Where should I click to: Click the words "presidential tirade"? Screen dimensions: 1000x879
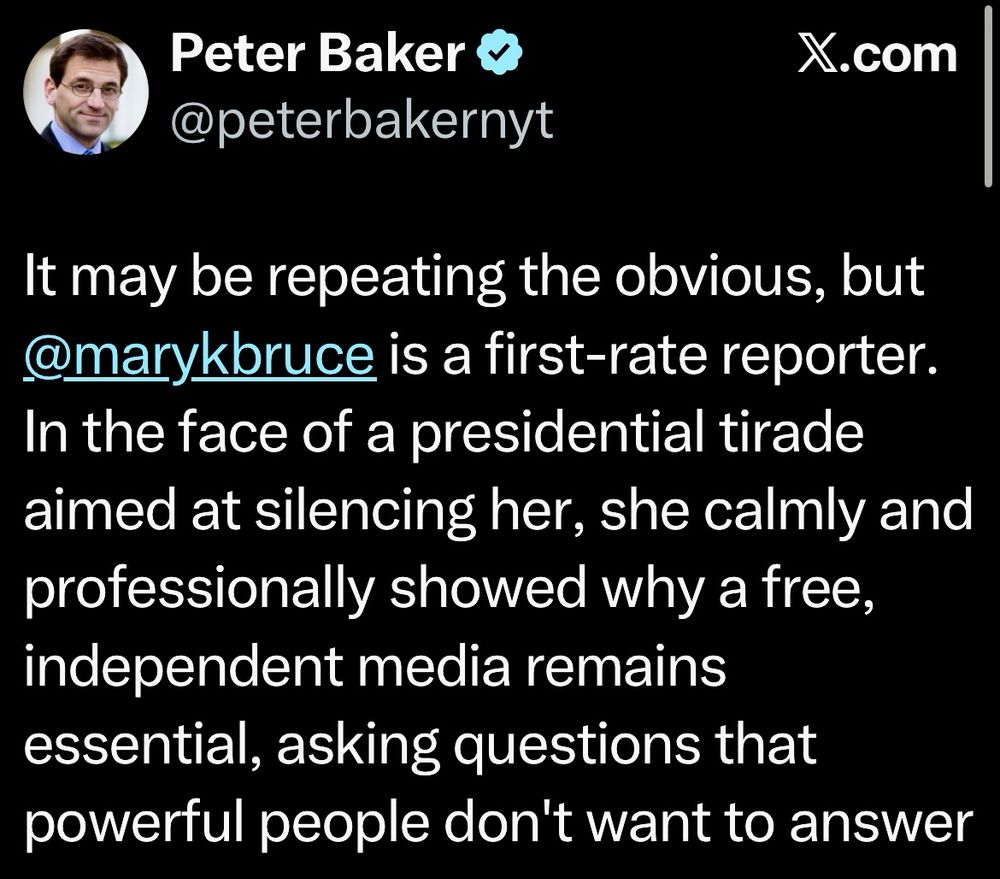coord(636,433)
